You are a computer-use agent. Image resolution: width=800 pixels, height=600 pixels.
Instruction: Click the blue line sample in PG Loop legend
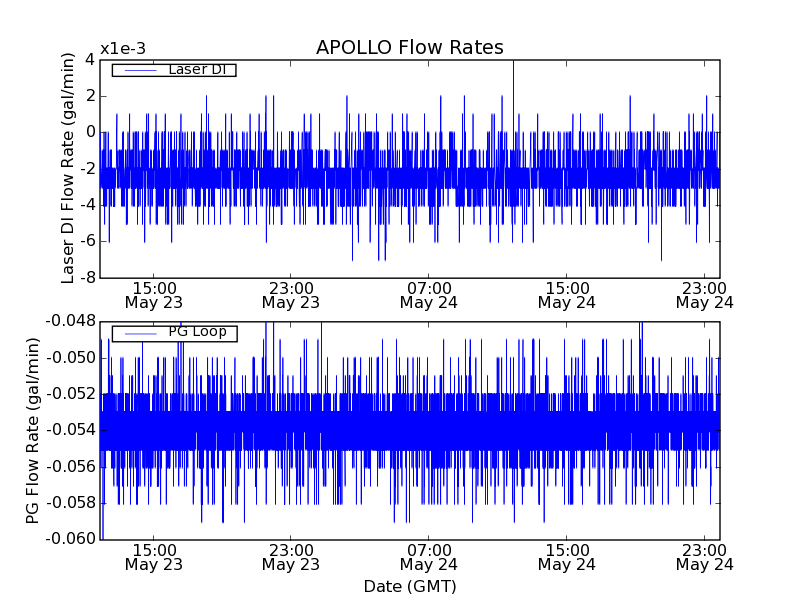[139, 333]
